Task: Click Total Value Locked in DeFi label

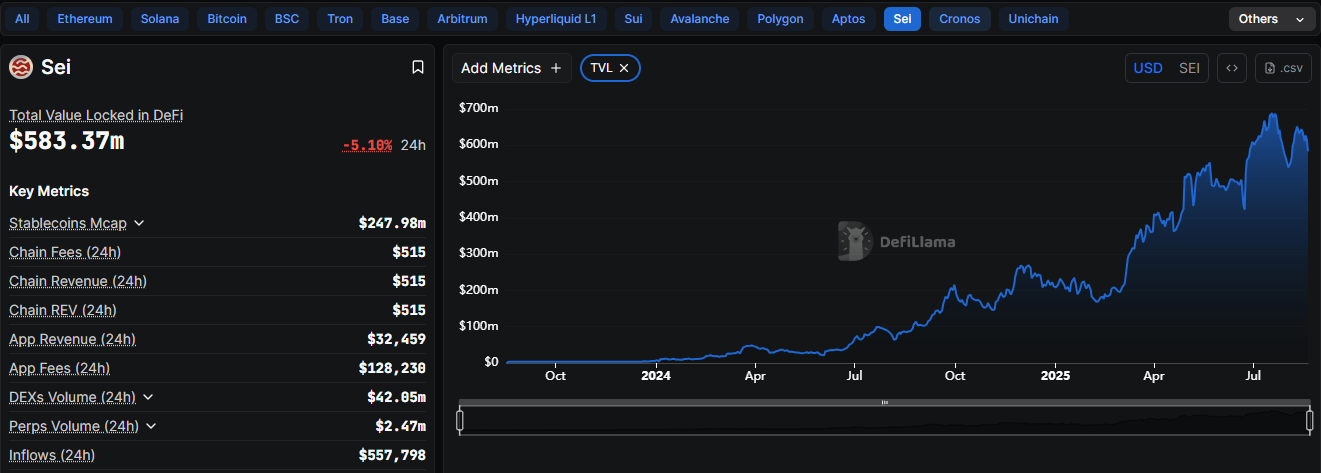Action: (96, 115)
